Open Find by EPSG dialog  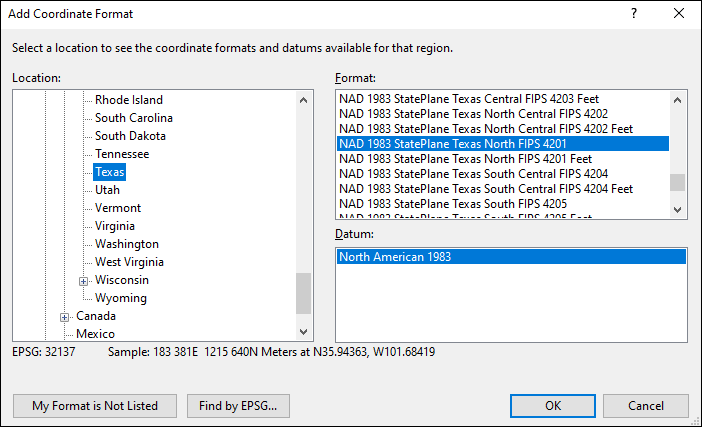(x=238, y=406)
